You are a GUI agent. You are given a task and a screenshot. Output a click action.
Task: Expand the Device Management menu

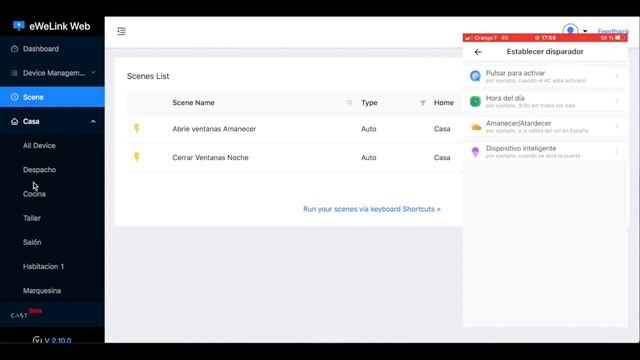pyautogui.click(x=52, y=73)
